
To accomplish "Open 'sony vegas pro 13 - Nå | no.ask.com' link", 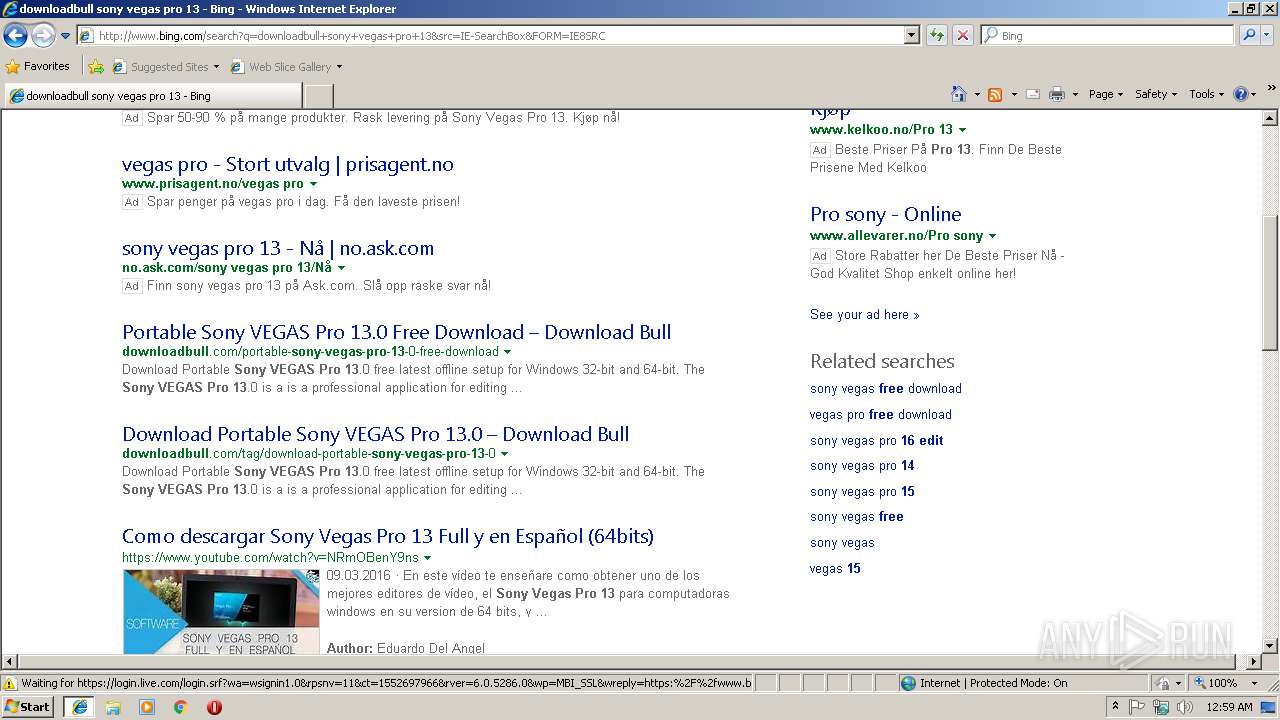I will coord(278,248).
